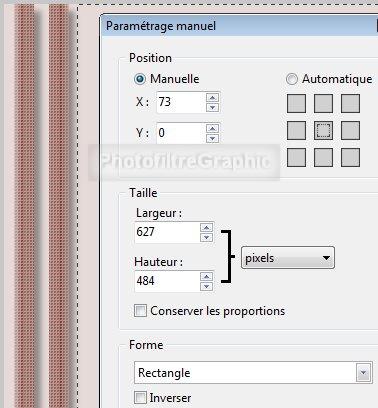Select bottom-left automatic position square
The width and height of the screenshot is (378, 408).
tap(296, 157)
